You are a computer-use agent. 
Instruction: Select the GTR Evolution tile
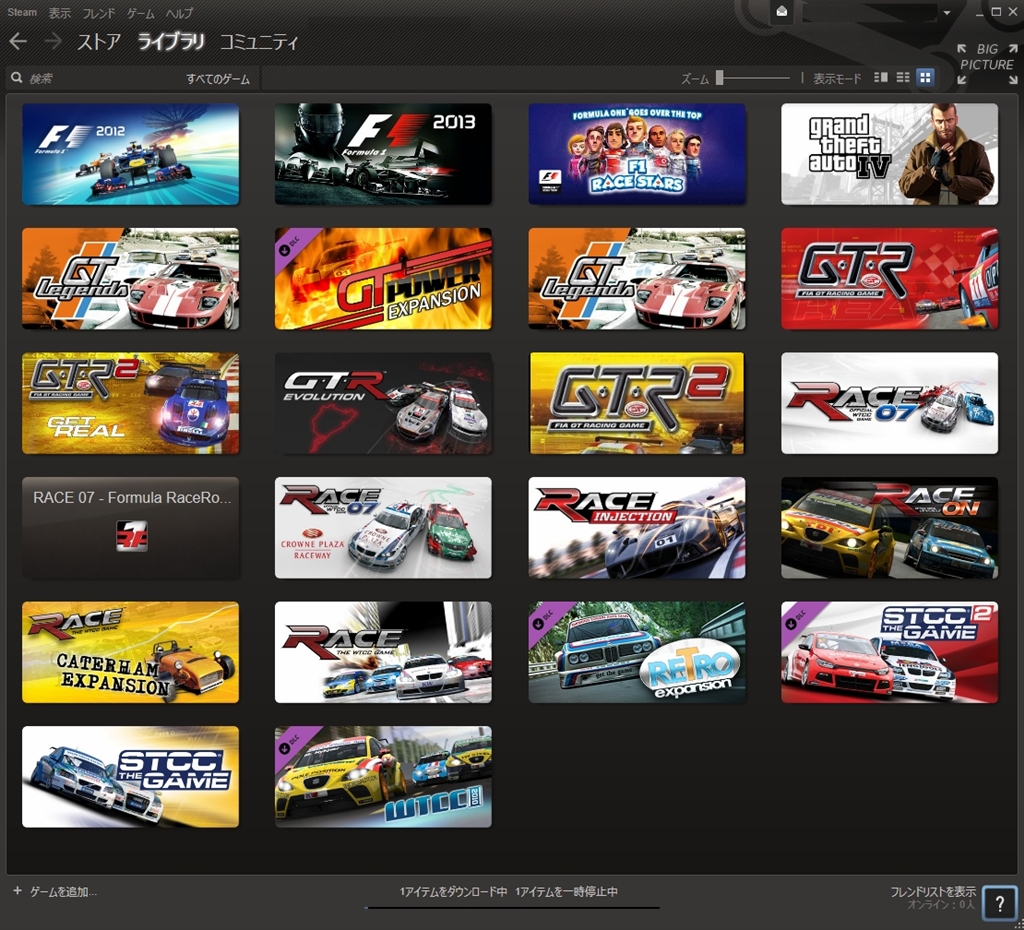coord(383,403)
